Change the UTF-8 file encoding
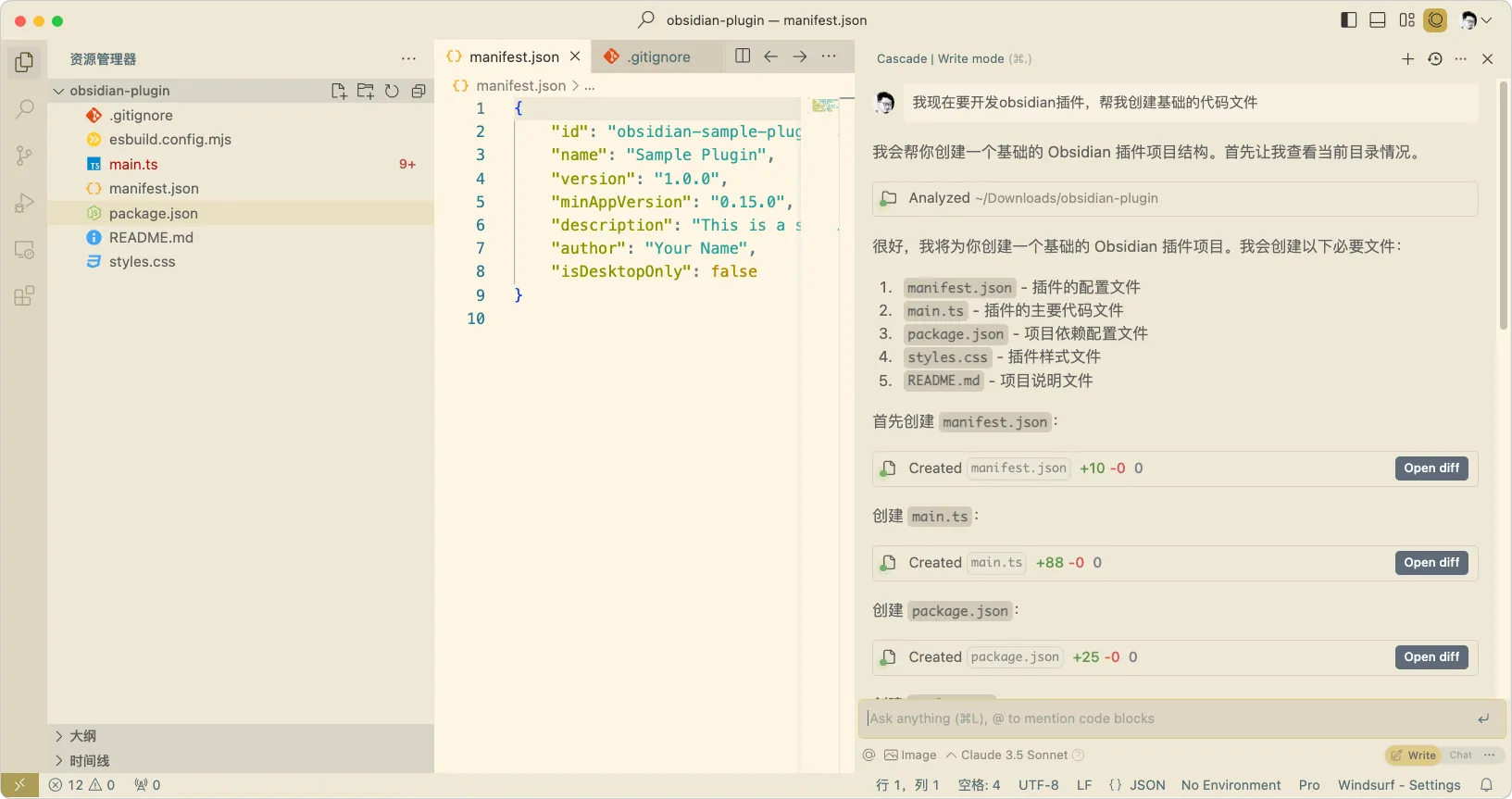This screenshot has width=1512, height=799. click(1038, 785)
